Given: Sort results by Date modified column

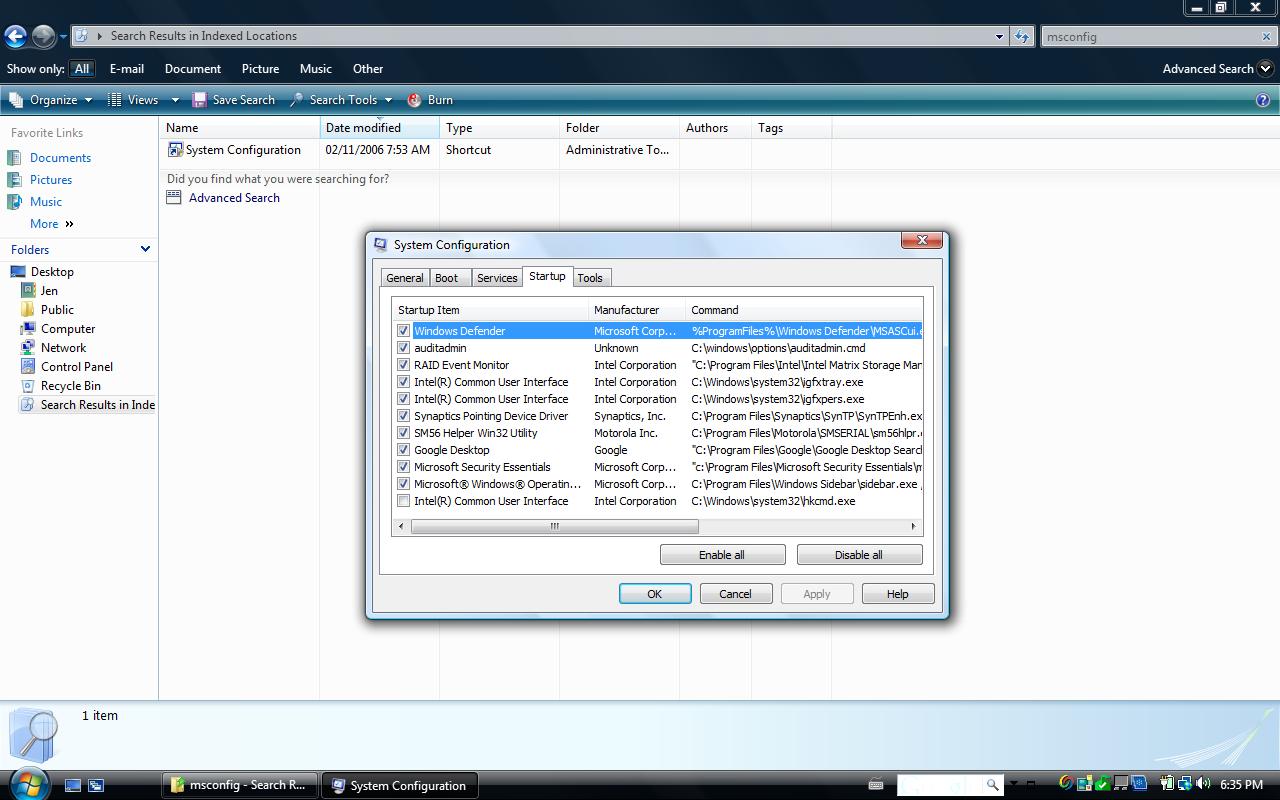Looking at the screenshot, I should [x=379, y=128].
